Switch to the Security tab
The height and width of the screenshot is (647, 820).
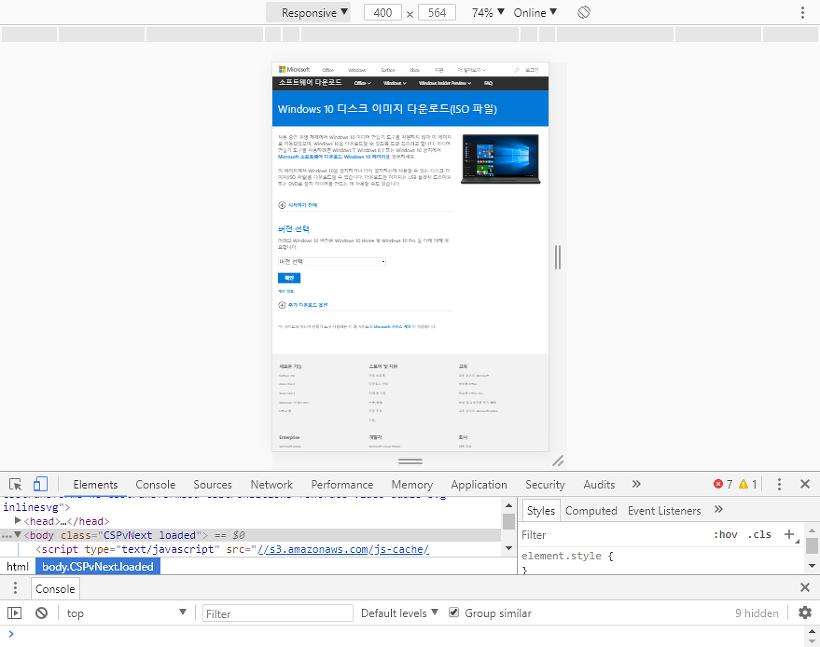click(x=545, y=484)
